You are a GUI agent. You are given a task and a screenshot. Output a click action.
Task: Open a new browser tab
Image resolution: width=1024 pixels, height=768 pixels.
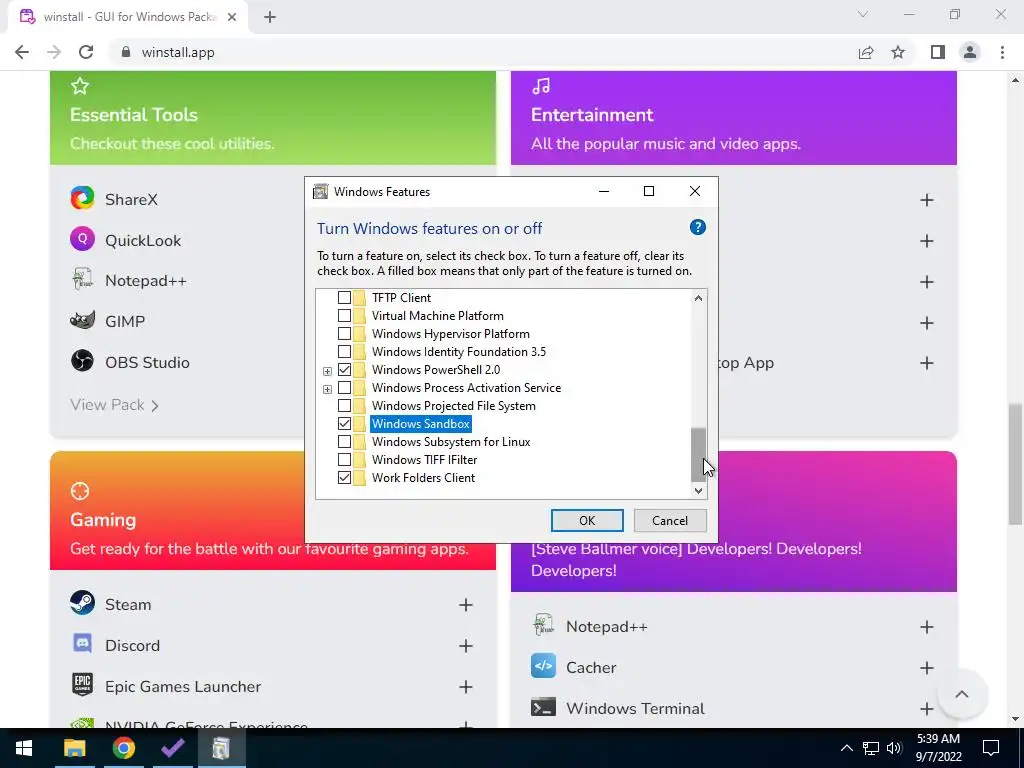coord(270,18)
